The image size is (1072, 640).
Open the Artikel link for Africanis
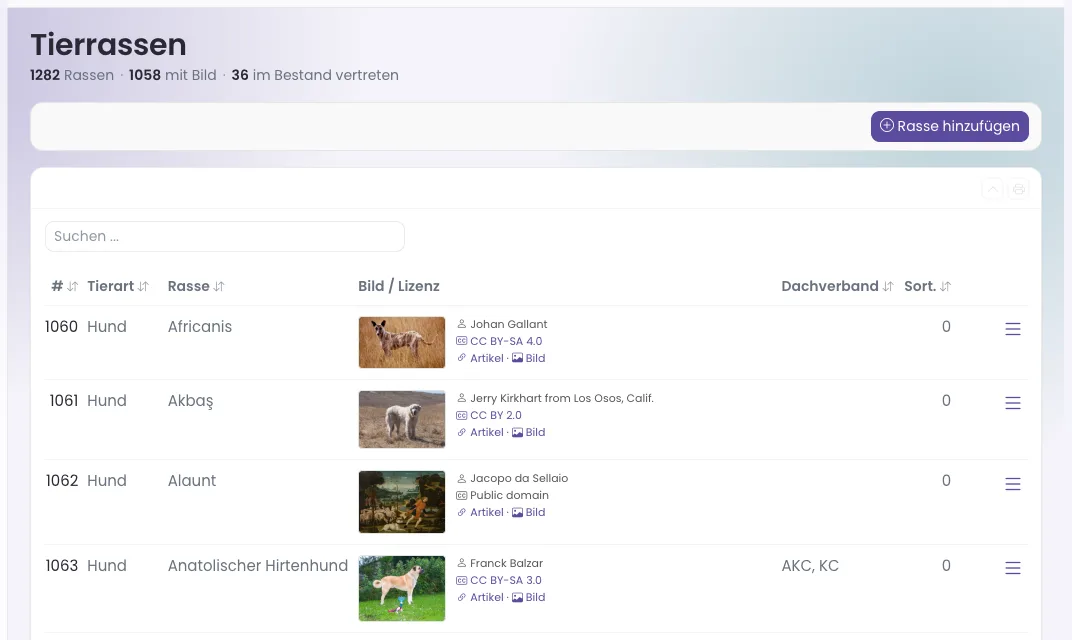486,358
